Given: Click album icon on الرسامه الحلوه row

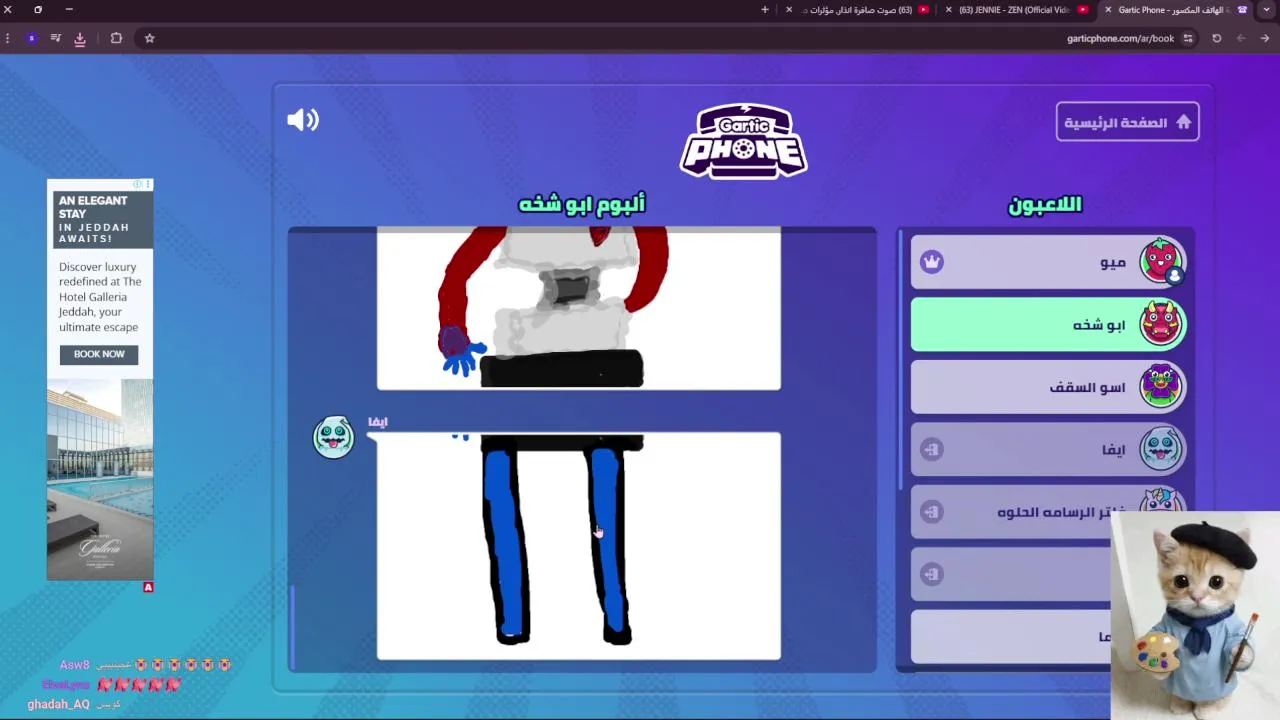Looking at the screenshot, I should [x=932, y=512].
